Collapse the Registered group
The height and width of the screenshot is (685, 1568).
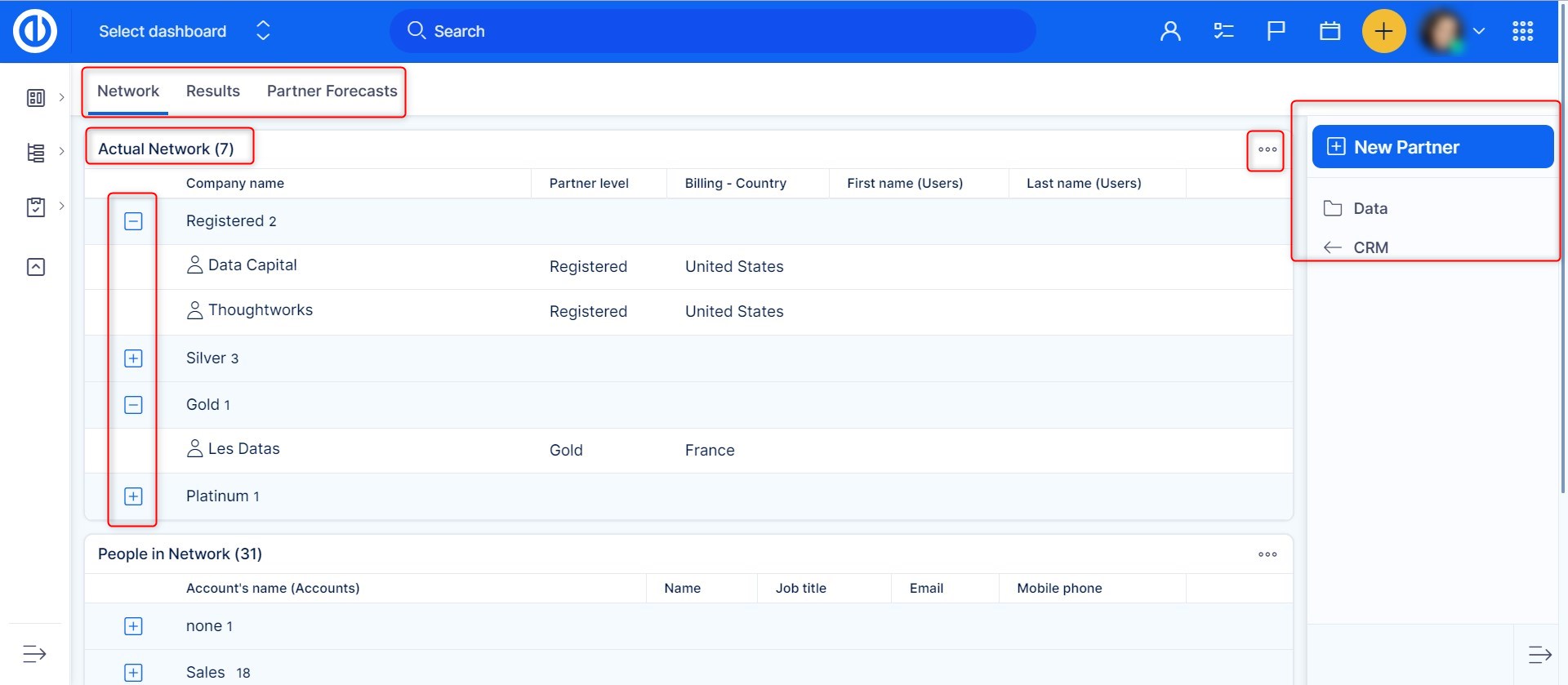click(x=133, y=221)
